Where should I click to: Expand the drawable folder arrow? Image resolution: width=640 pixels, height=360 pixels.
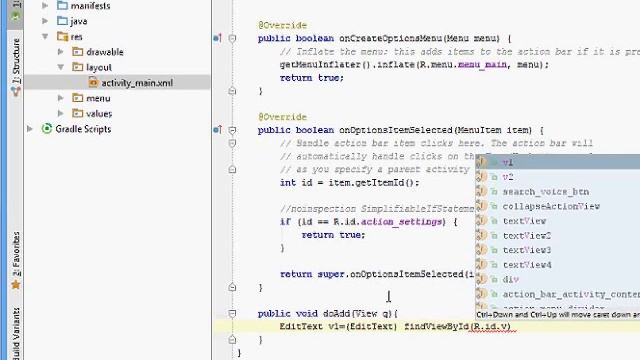pos(60,52)
